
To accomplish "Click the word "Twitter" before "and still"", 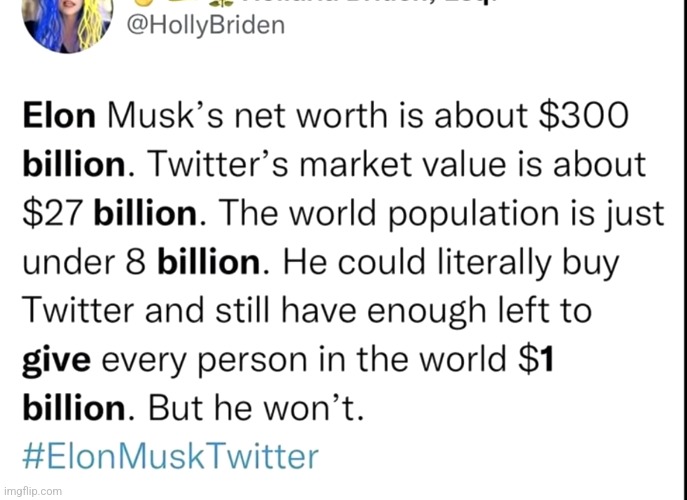I will click(80, 311).
